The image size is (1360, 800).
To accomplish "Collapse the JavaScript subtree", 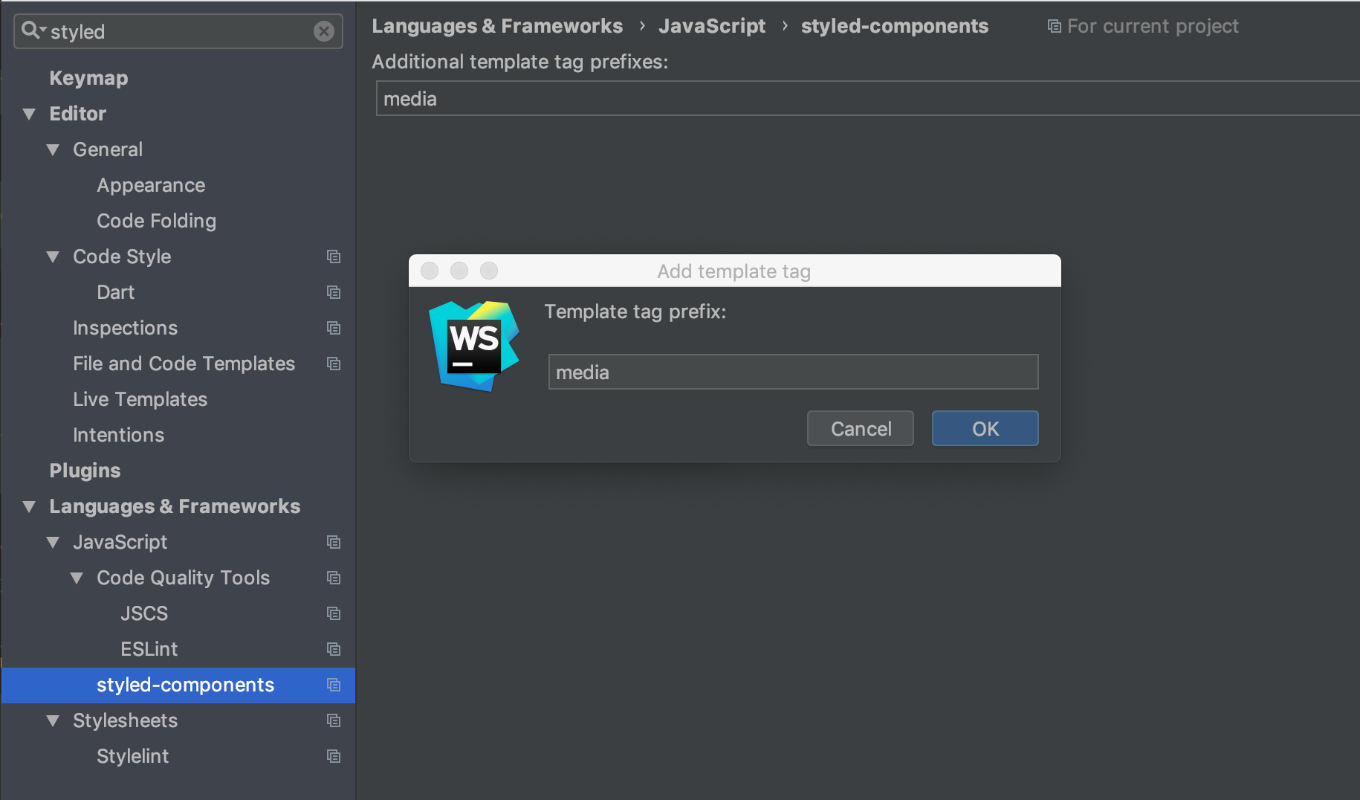I will (53, 542).
